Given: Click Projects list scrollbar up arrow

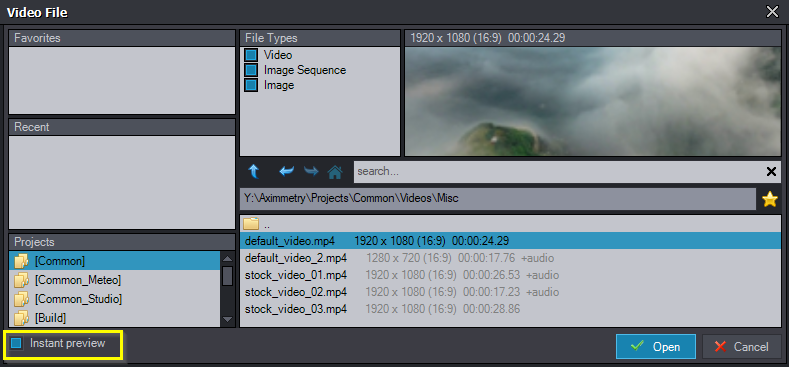Looking at the screenshot, I should (x=227, y=258).
